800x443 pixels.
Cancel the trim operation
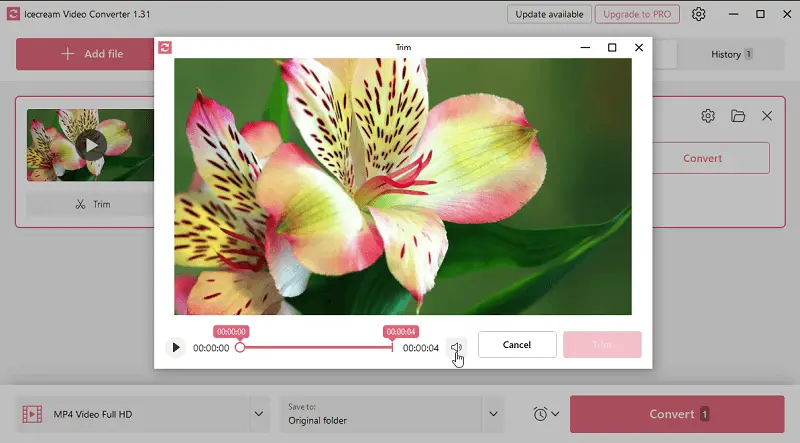[x=517, y=344]
